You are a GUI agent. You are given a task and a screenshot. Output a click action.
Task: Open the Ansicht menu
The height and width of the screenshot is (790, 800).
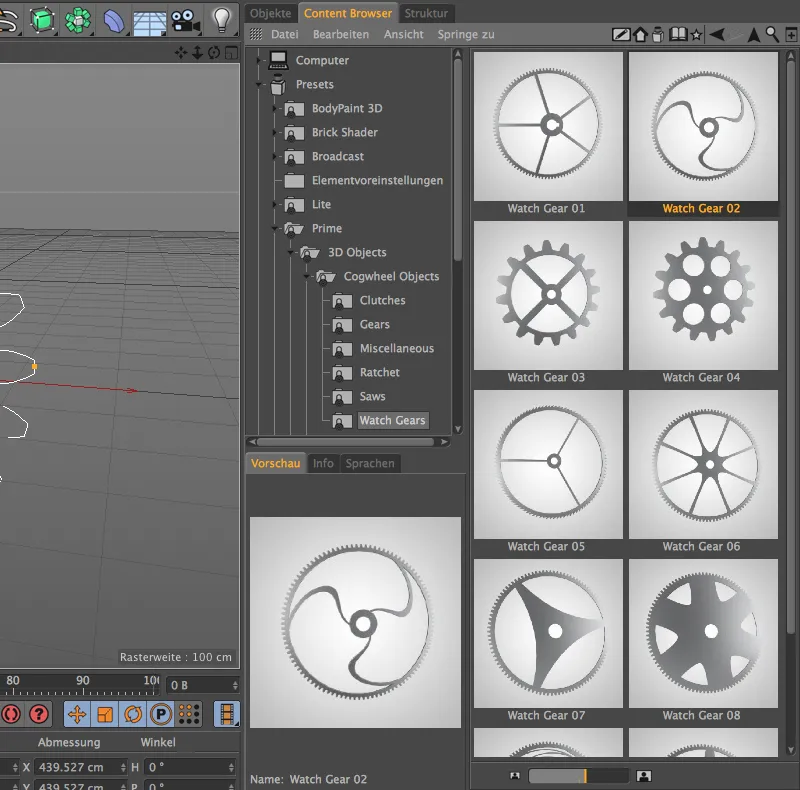click(404, 35)
